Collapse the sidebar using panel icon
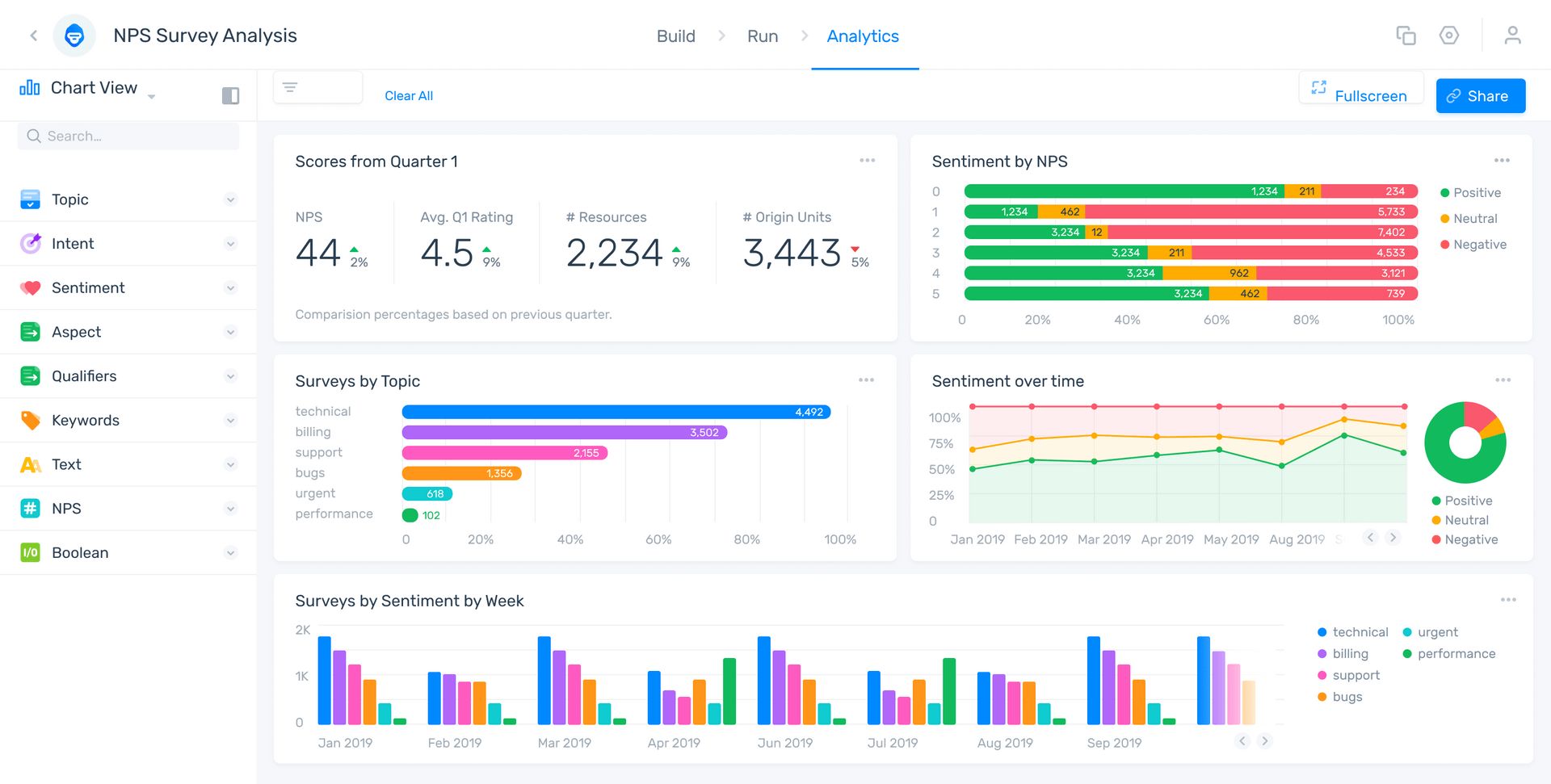The image size is (1551, 784). click(230, 96)
